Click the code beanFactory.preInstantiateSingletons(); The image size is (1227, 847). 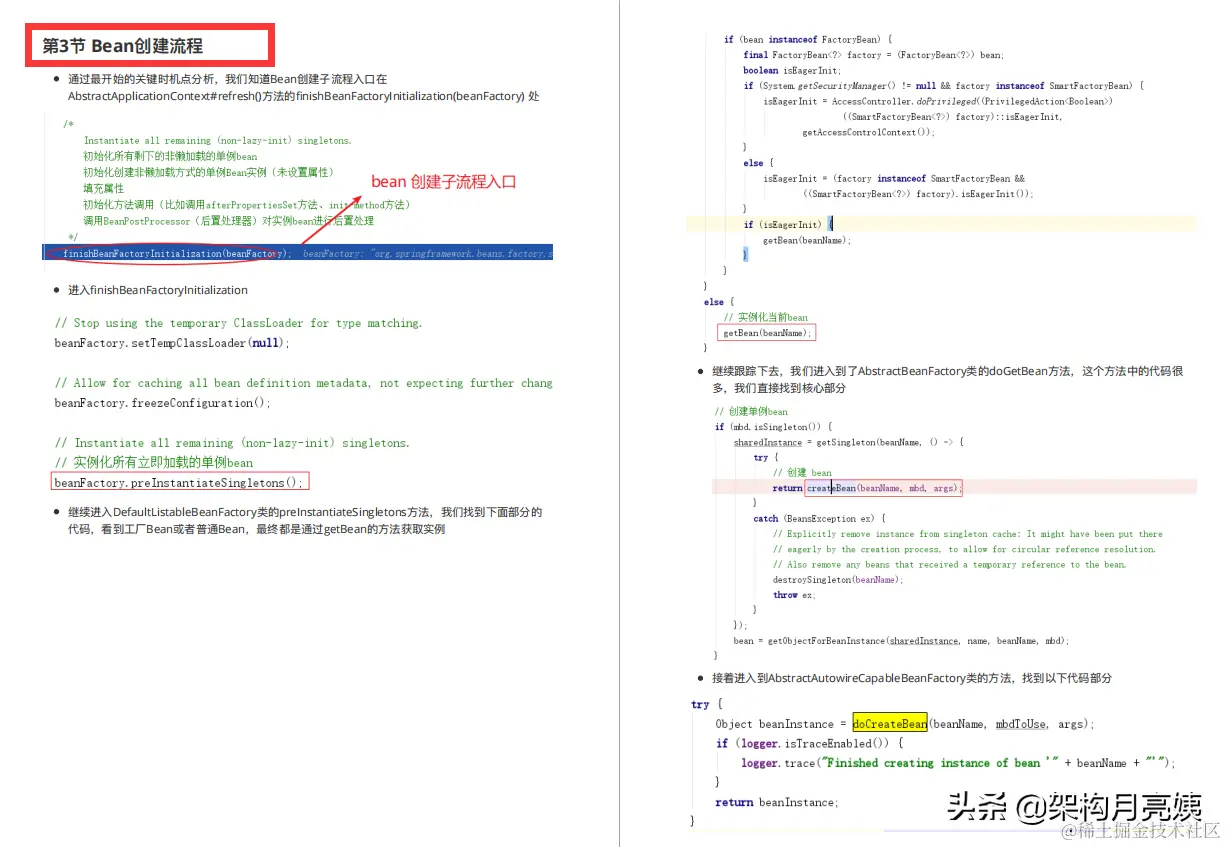click(179, 482)
